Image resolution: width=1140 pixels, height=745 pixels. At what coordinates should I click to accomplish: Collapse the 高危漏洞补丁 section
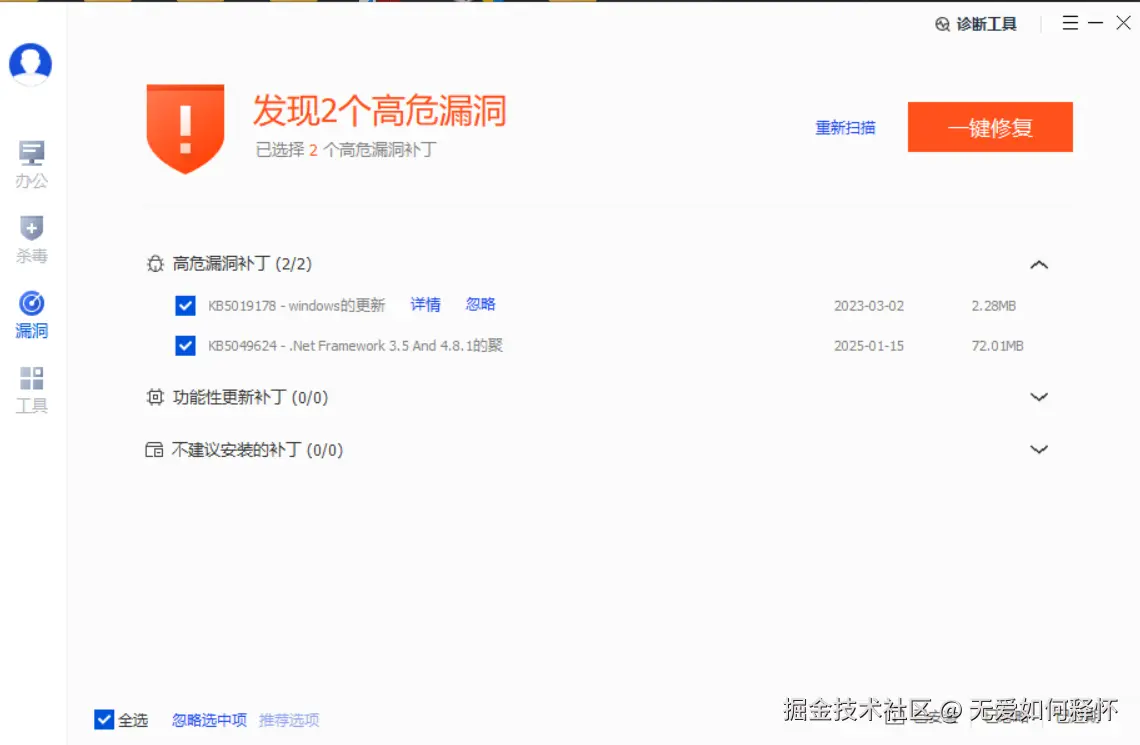click(x=1039, y=265)
